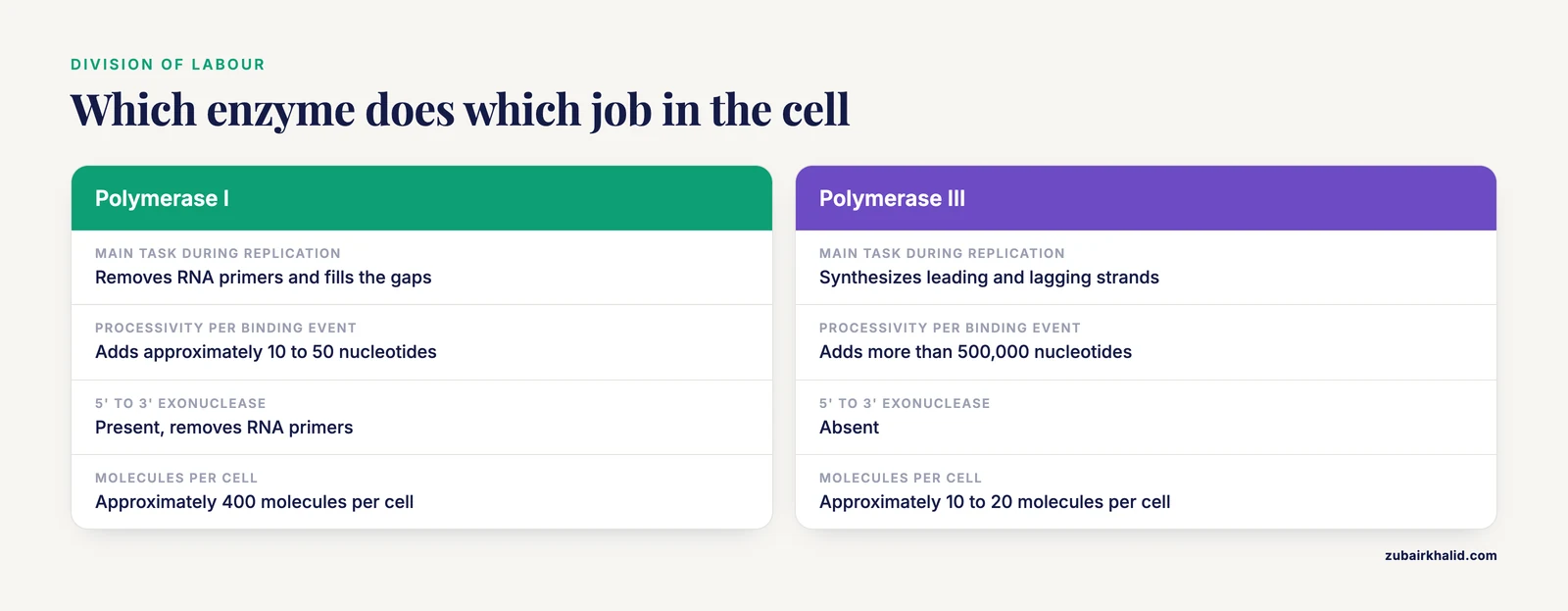Click 'PROCESSIVITY PER BINDING EVENT' label in Polymerase I card
The width and height of the screenshot is (1568, 611).
[x=225, y=328]
